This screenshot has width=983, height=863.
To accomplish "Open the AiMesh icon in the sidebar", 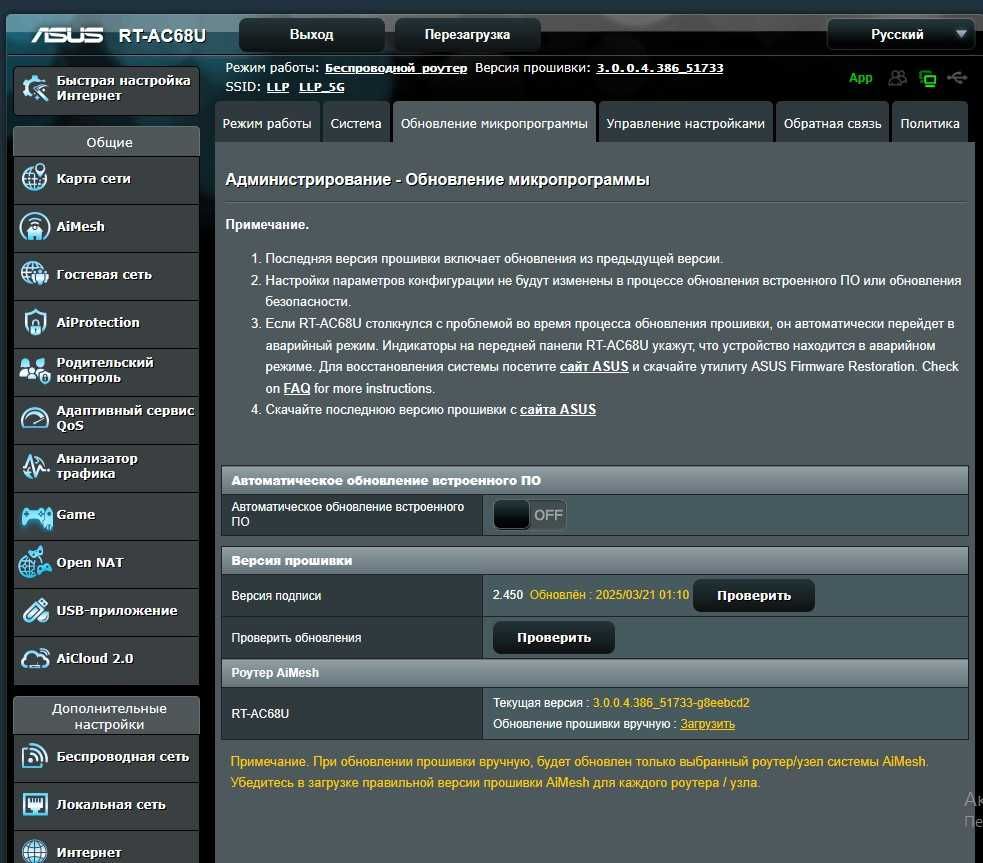I will tap(34, 226).
